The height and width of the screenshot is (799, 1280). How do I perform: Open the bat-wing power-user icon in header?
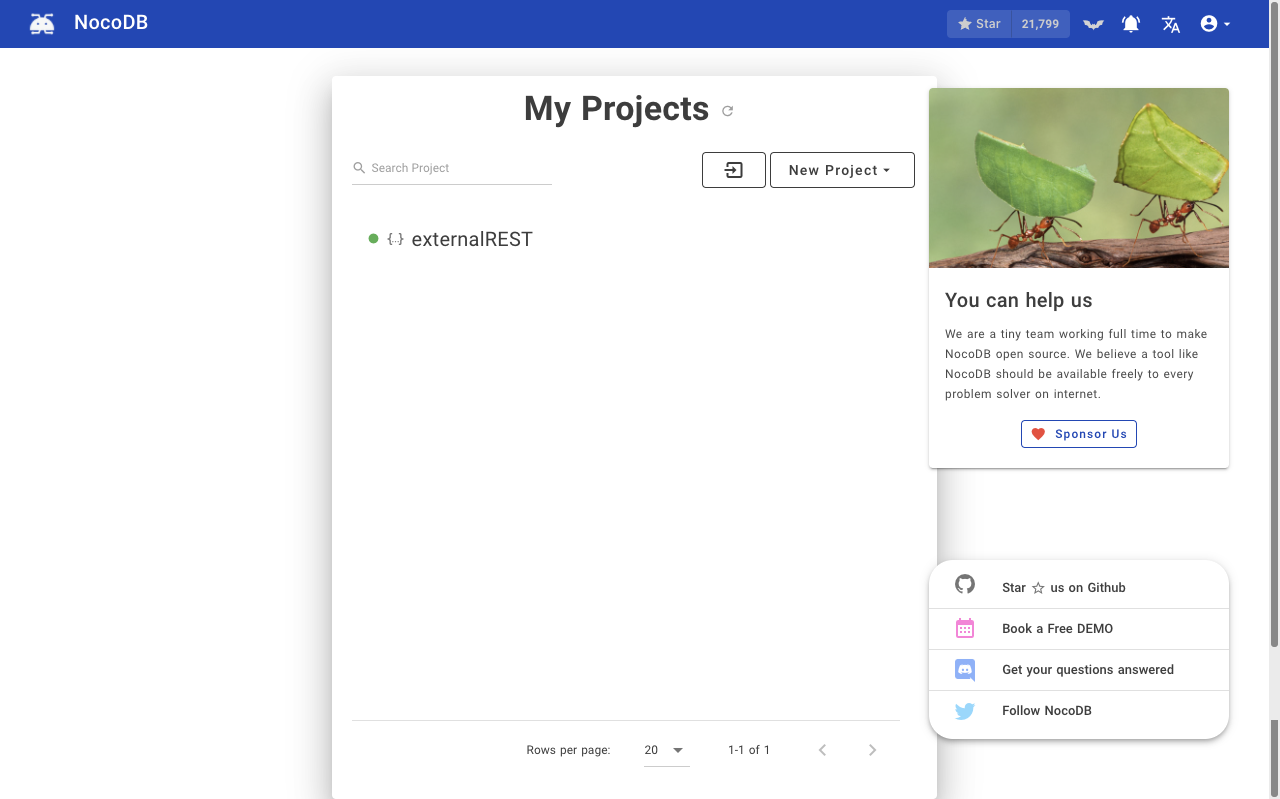(x=1093, y=24)
